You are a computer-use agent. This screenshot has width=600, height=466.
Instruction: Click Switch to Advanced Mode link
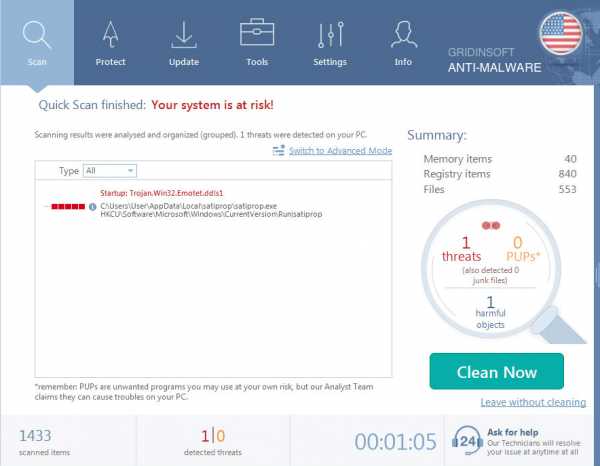point(340,151)
